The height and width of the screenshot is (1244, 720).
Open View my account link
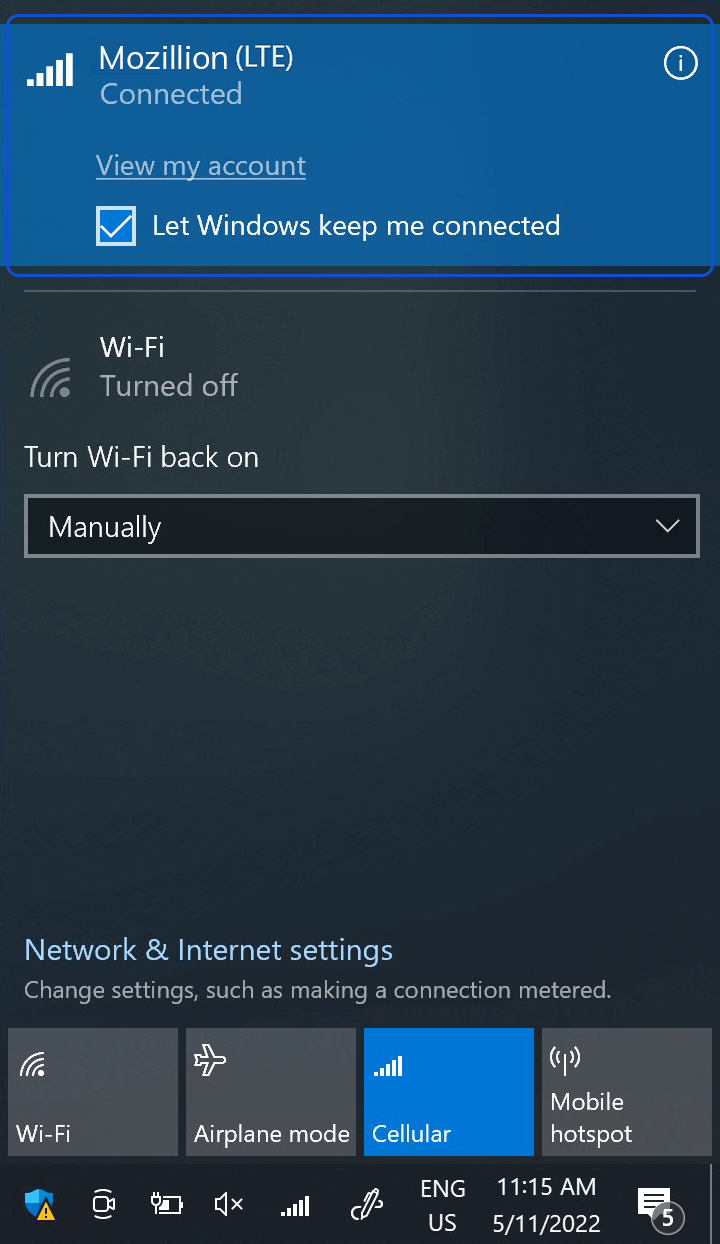(201, 166)
